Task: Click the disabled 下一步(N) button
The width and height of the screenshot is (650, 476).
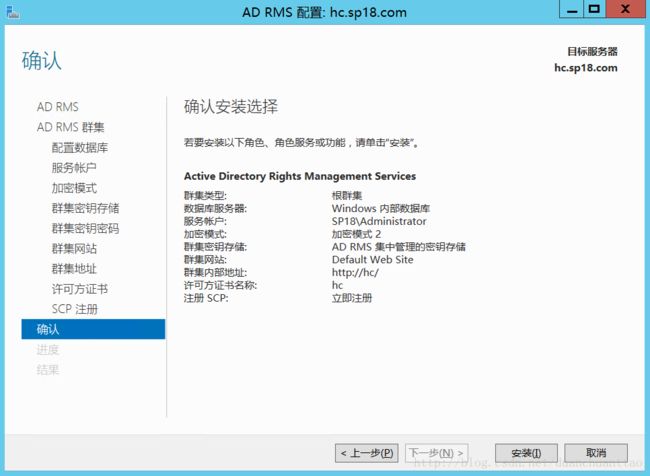Action: pos(436,453)
